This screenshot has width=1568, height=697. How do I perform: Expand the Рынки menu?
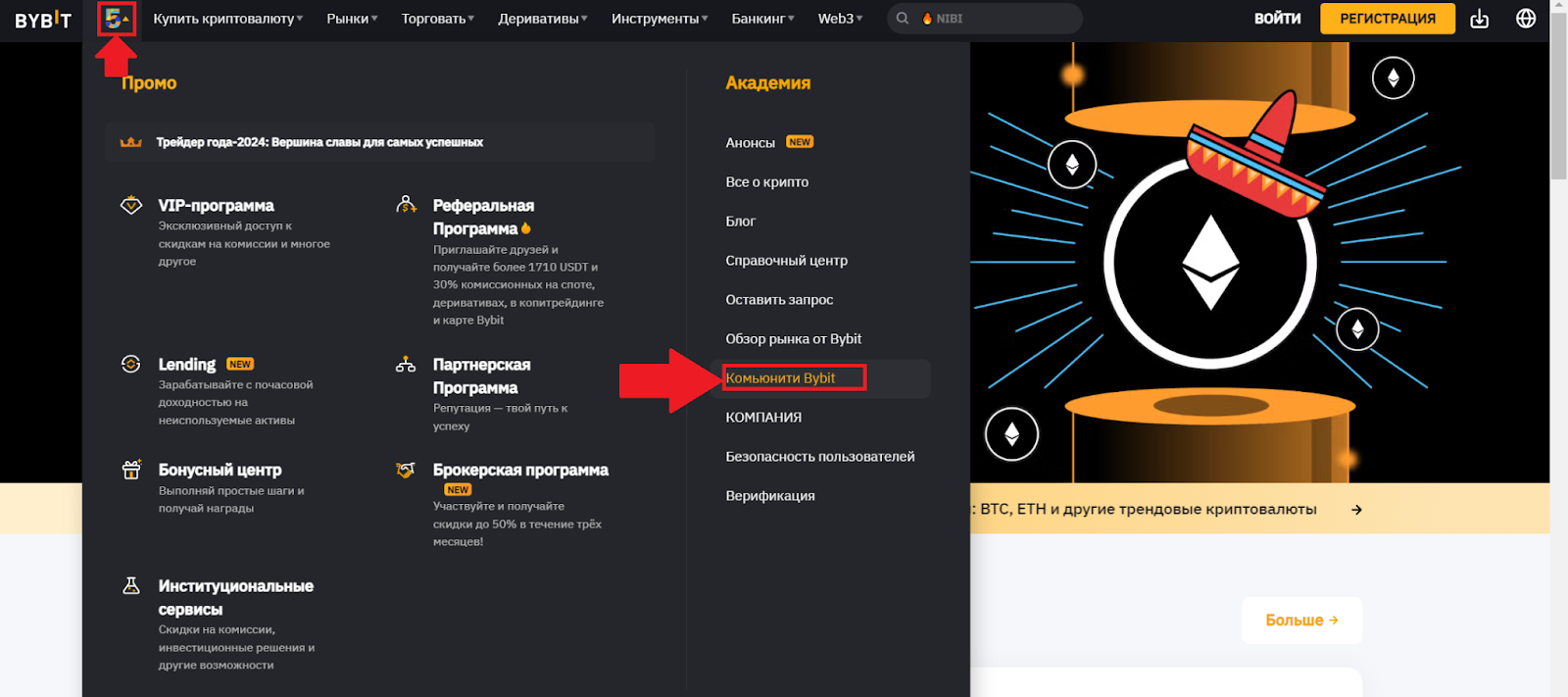[x=353, y=19]
